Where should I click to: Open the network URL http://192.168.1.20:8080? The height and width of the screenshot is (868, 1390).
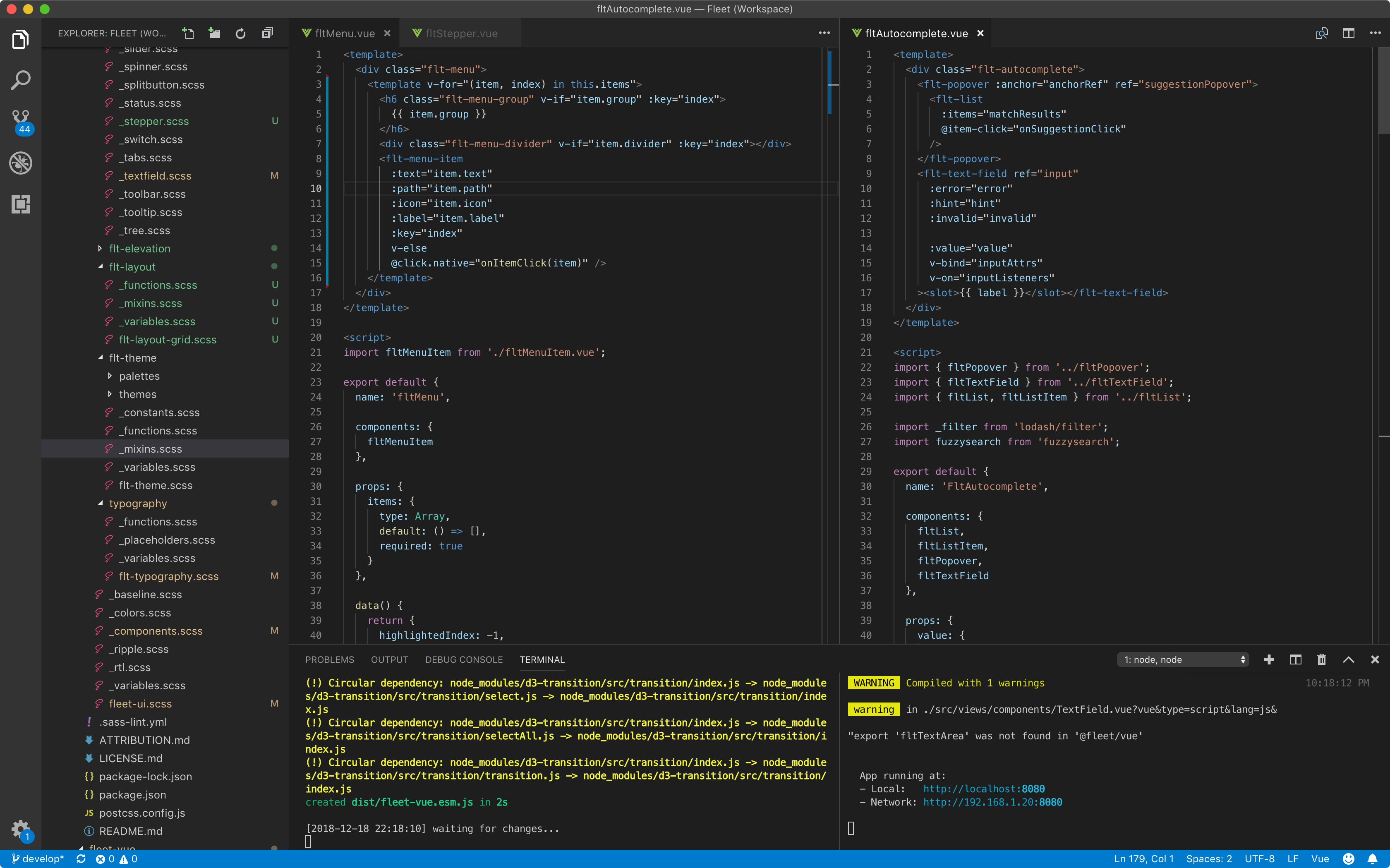coord(992,802)
